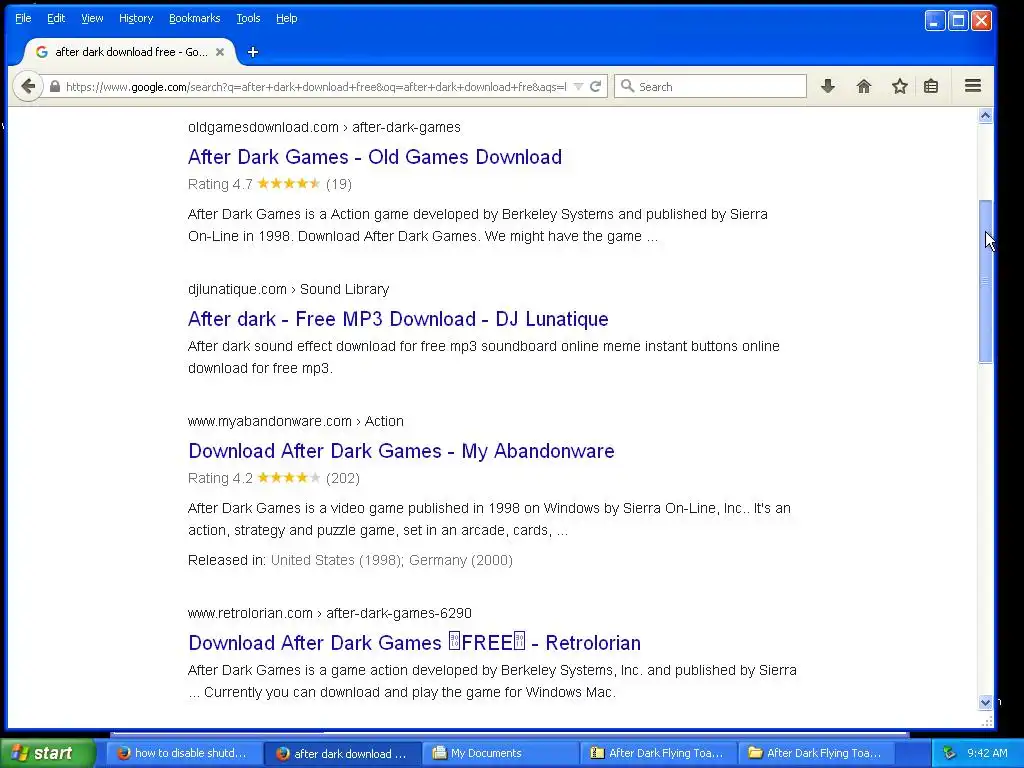Show bookmarks list clipboard icon

(x=931, y=86)
